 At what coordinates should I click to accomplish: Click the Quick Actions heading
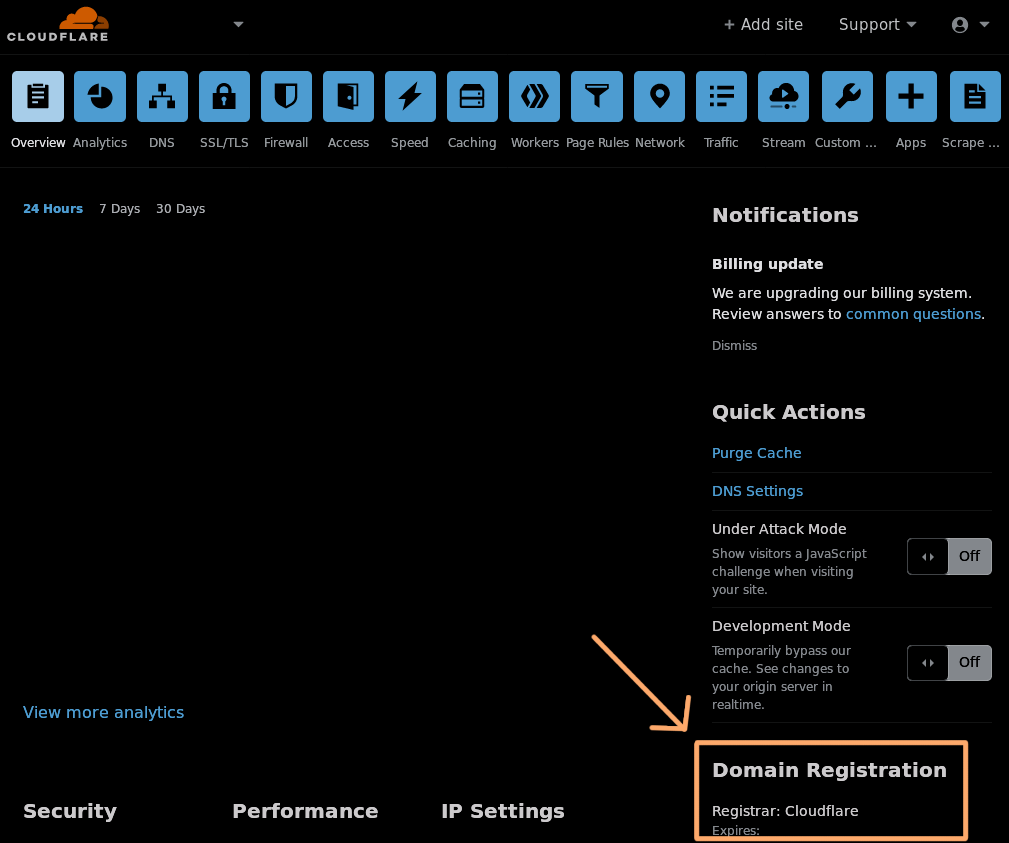(789, 412)
